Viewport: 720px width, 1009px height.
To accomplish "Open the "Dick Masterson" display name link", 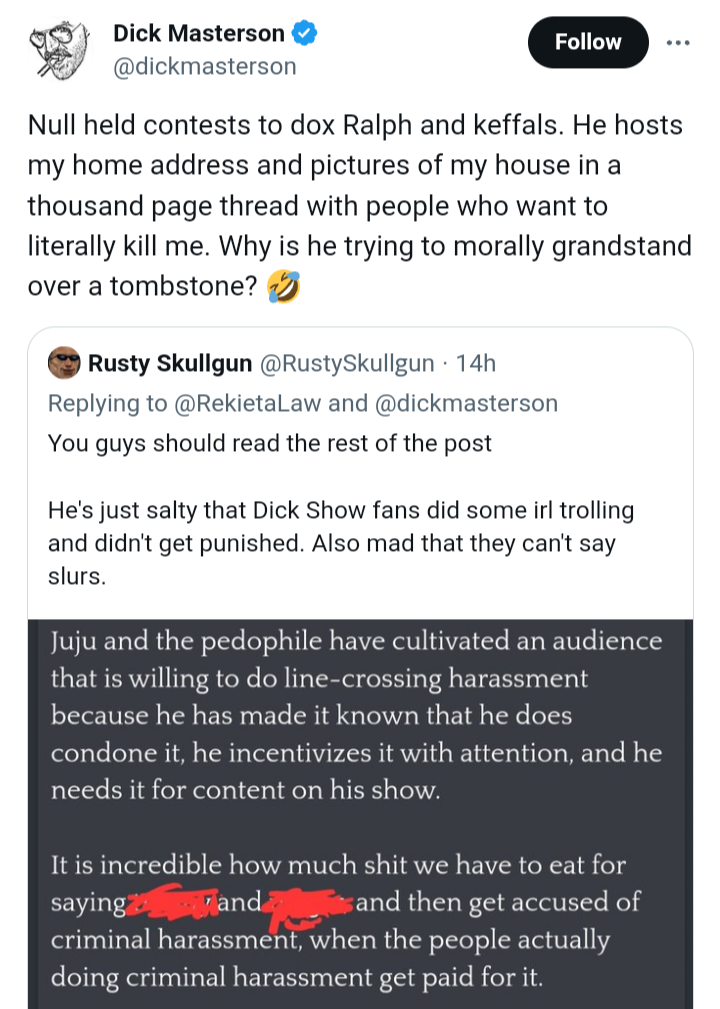I will [x=199, y=34].
